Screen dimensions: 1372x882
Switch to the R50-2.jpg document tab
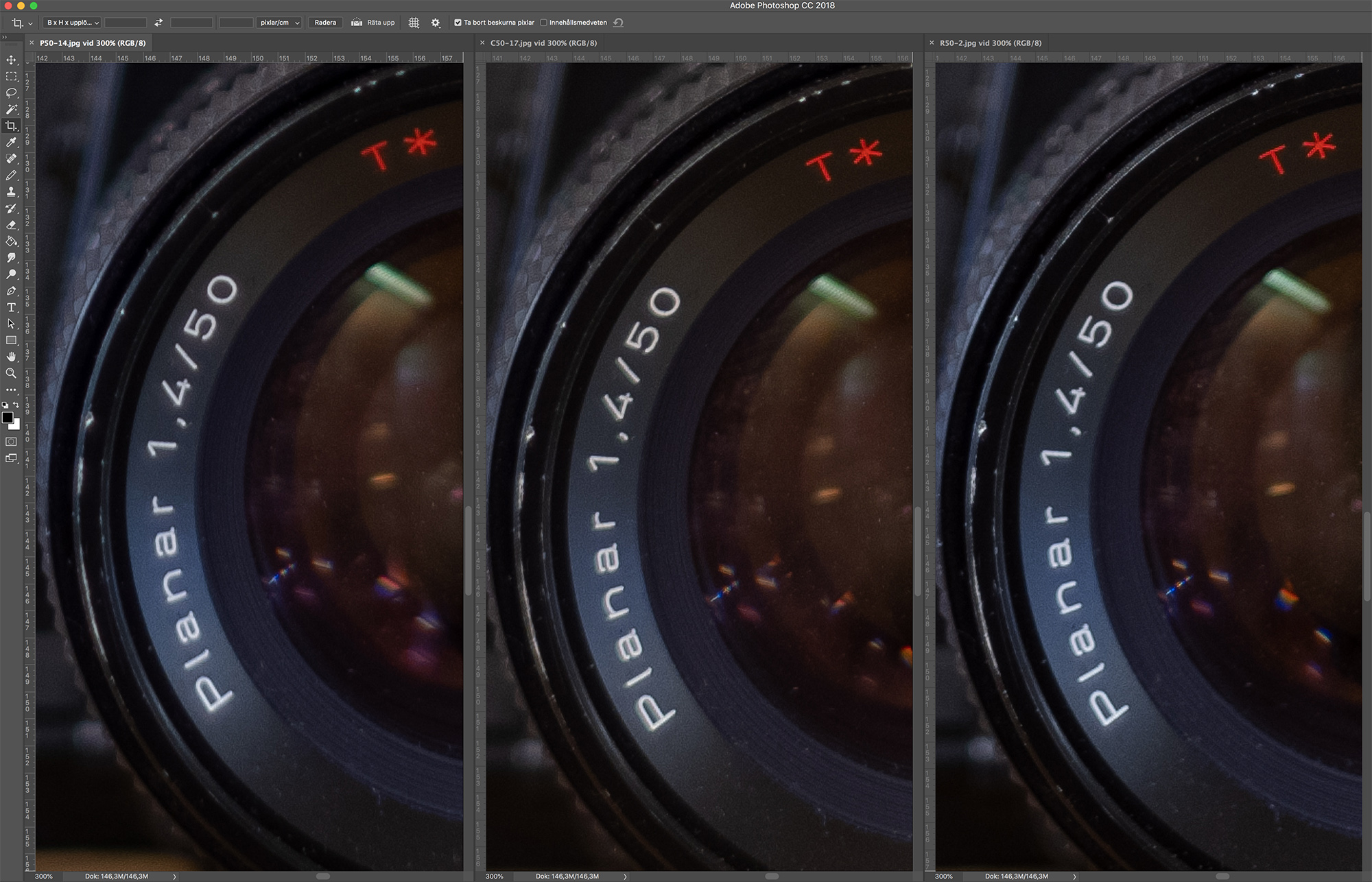[990, 43]
